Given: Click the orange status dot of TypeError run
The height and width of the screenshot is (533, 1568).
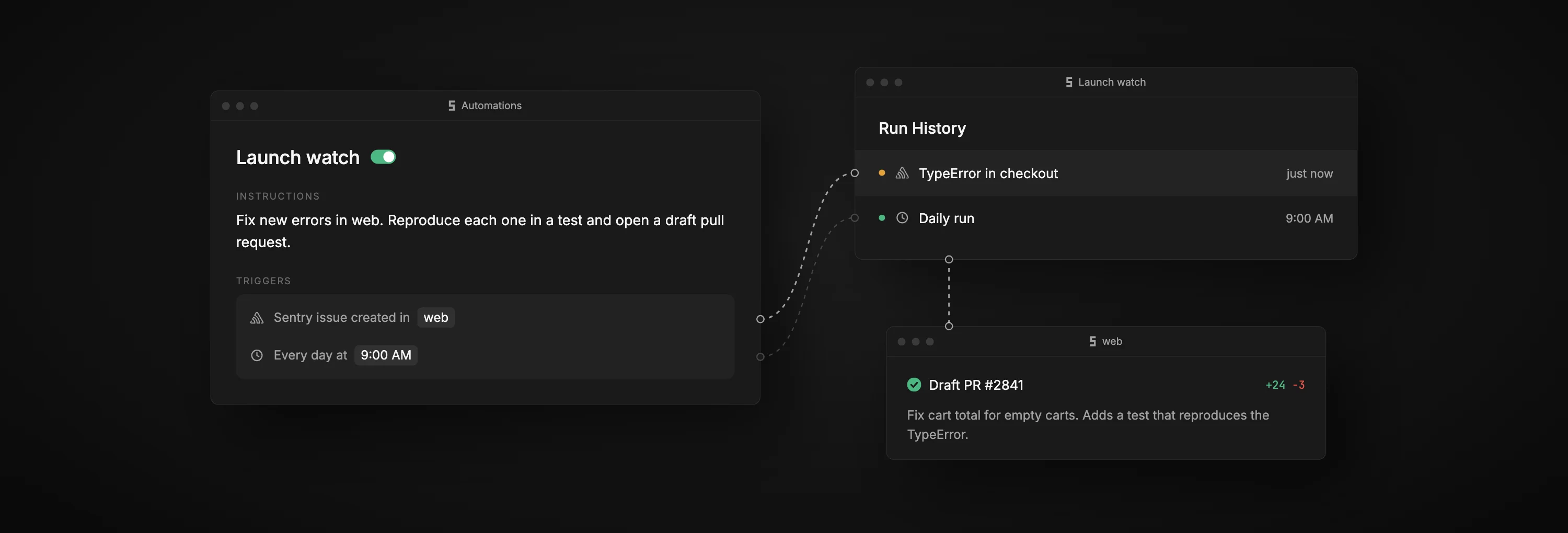Looking at the screenshot, I should tap(881, 173).
